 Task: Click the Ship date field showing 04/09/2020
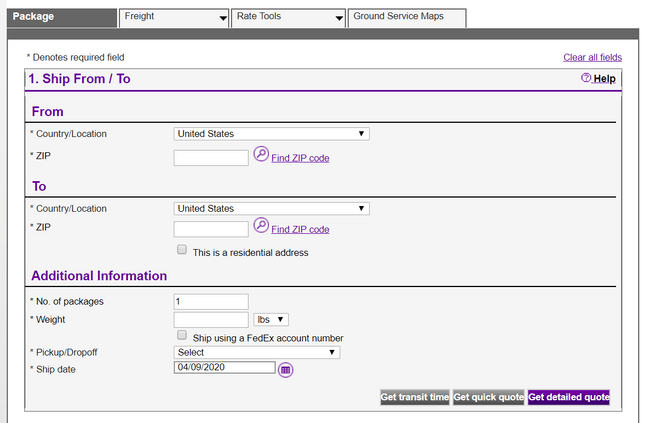pos(225,367)
